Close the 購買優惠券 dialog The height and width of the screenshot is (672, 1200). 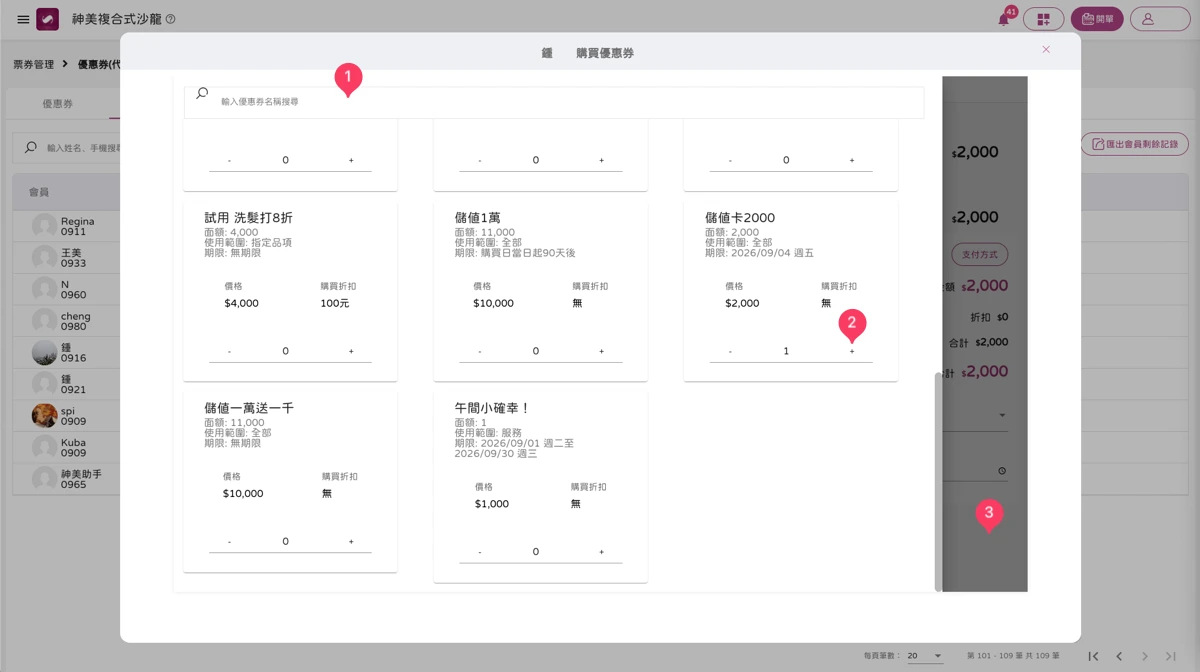coord(1046,49)
